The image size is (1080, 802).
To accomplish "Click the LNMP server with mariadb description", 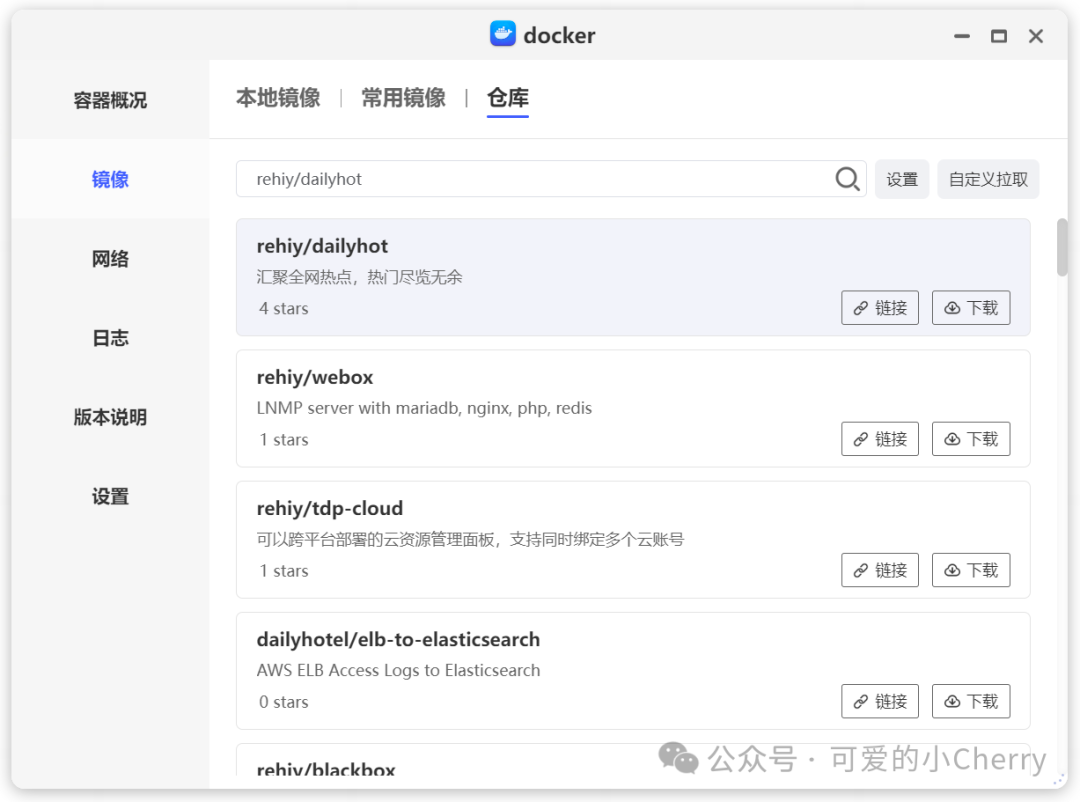I will [424, 409].
